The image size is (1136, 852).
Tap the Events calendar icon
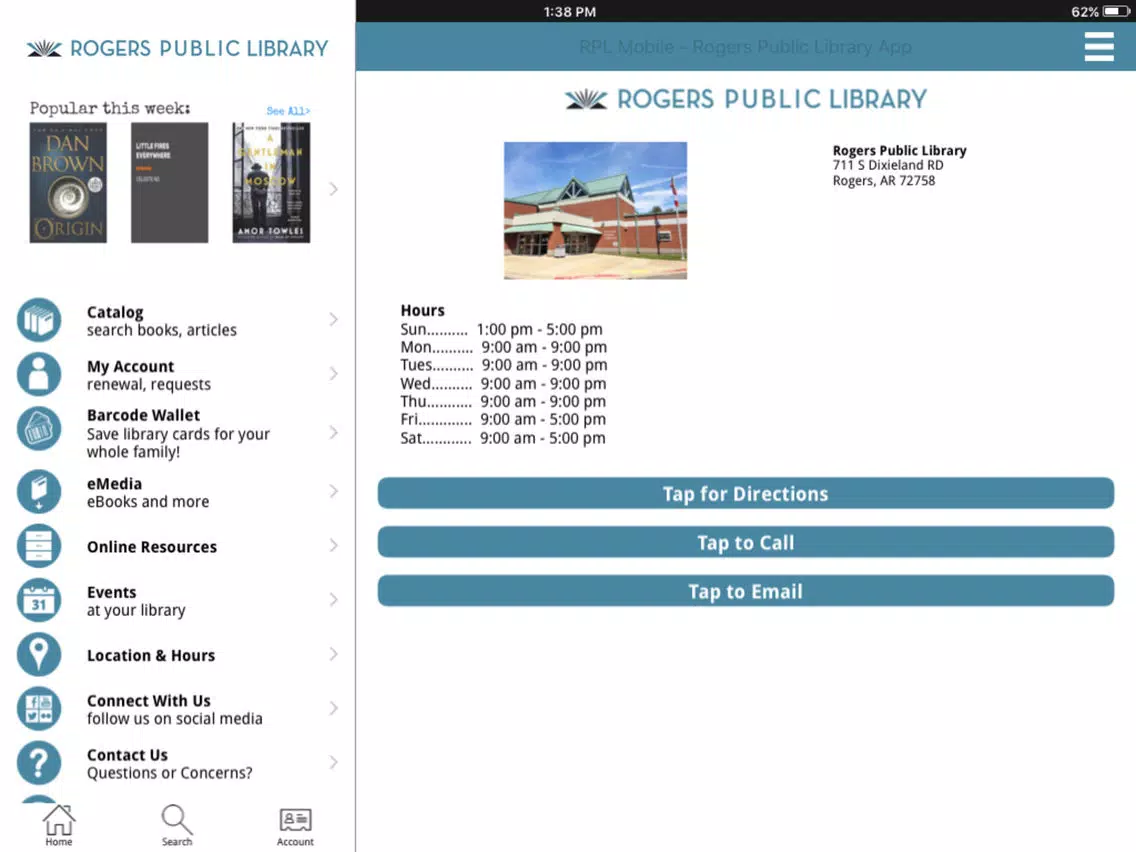[39, 600]
